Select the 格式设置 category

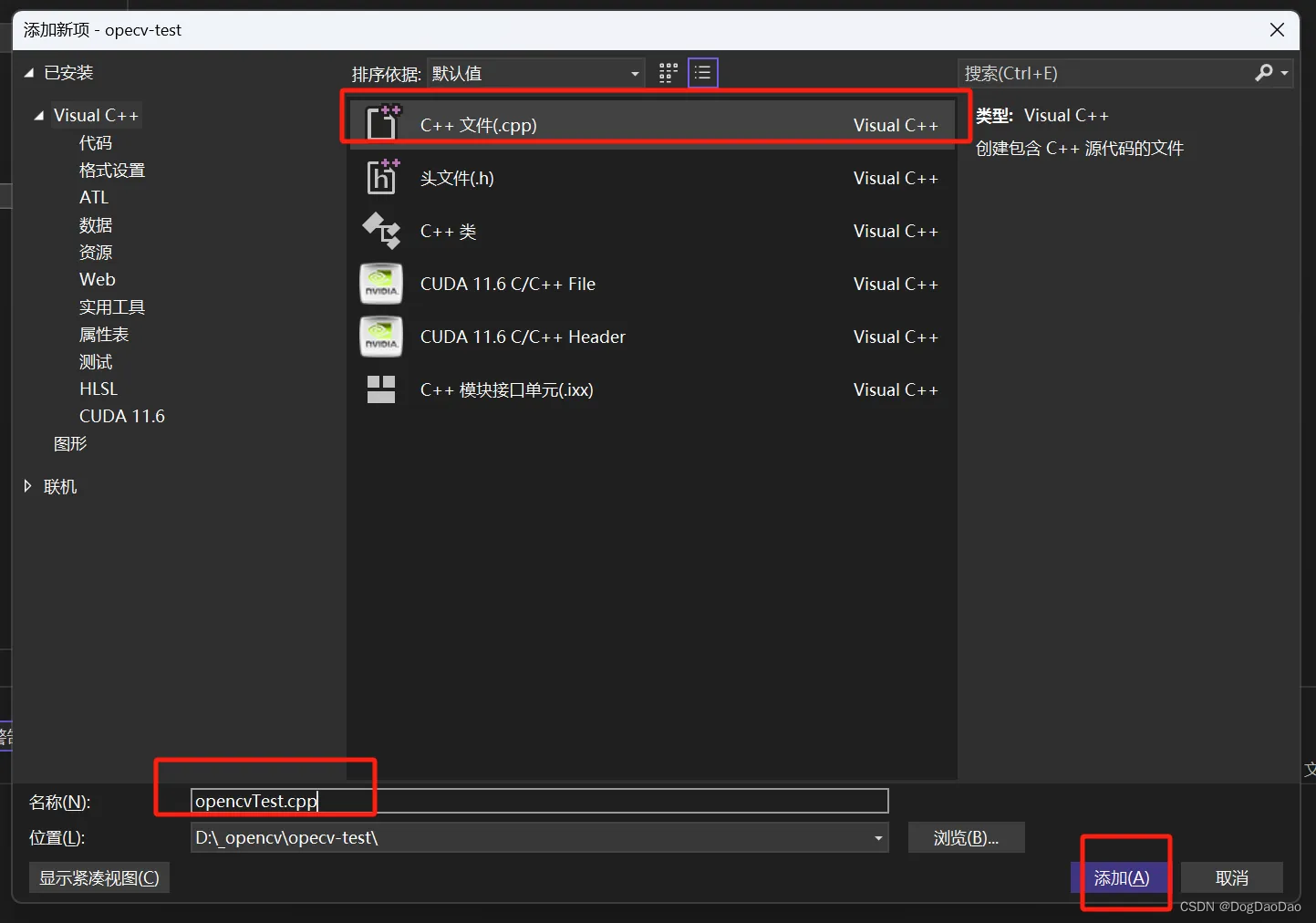pyautogui.click(x=112, y=171)
